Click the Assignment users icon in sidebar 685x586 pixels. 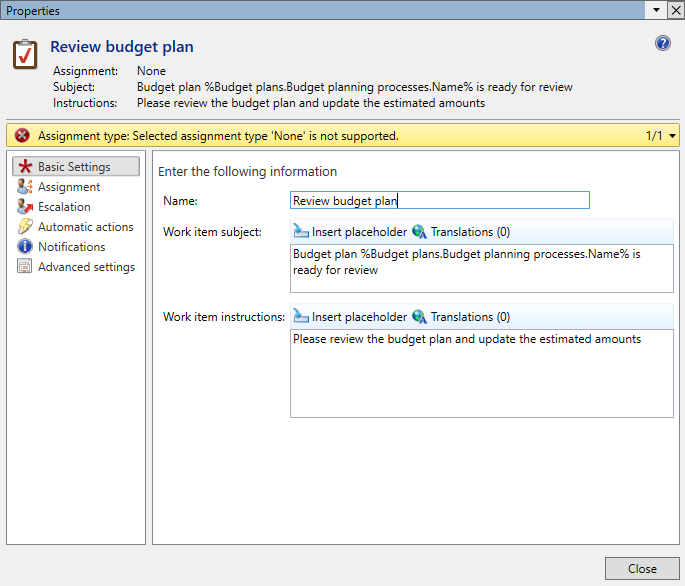tap(25, 187)
